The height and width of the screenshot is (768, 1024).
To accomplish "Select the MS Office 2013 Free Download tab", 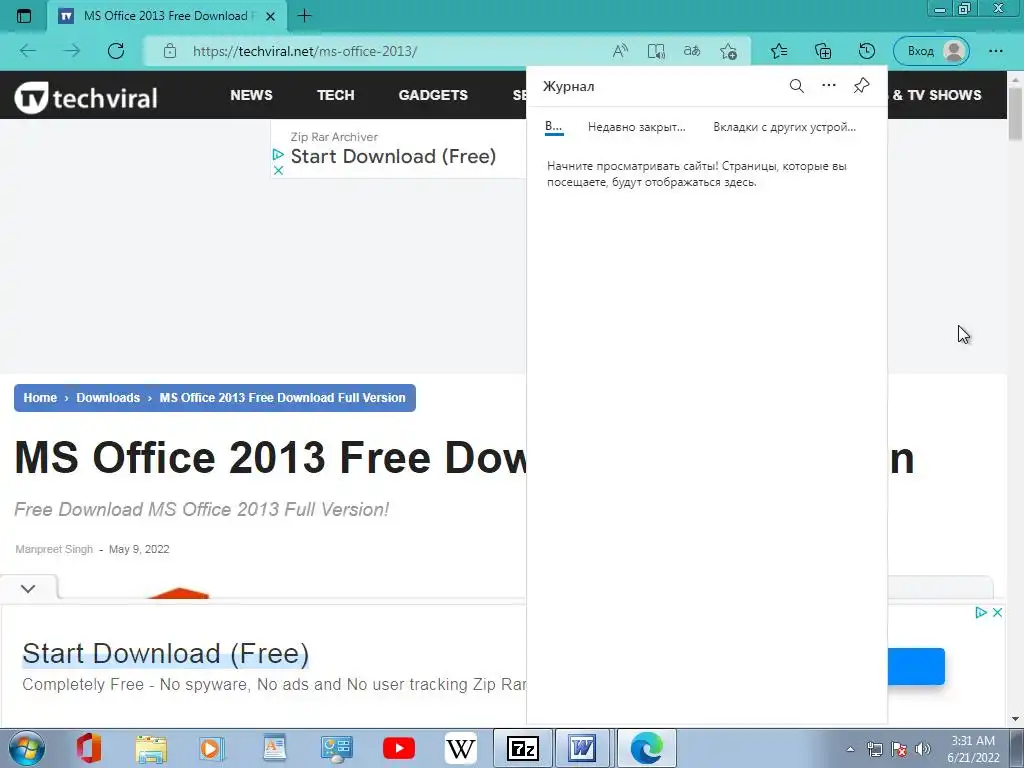I will coord(167,16).
